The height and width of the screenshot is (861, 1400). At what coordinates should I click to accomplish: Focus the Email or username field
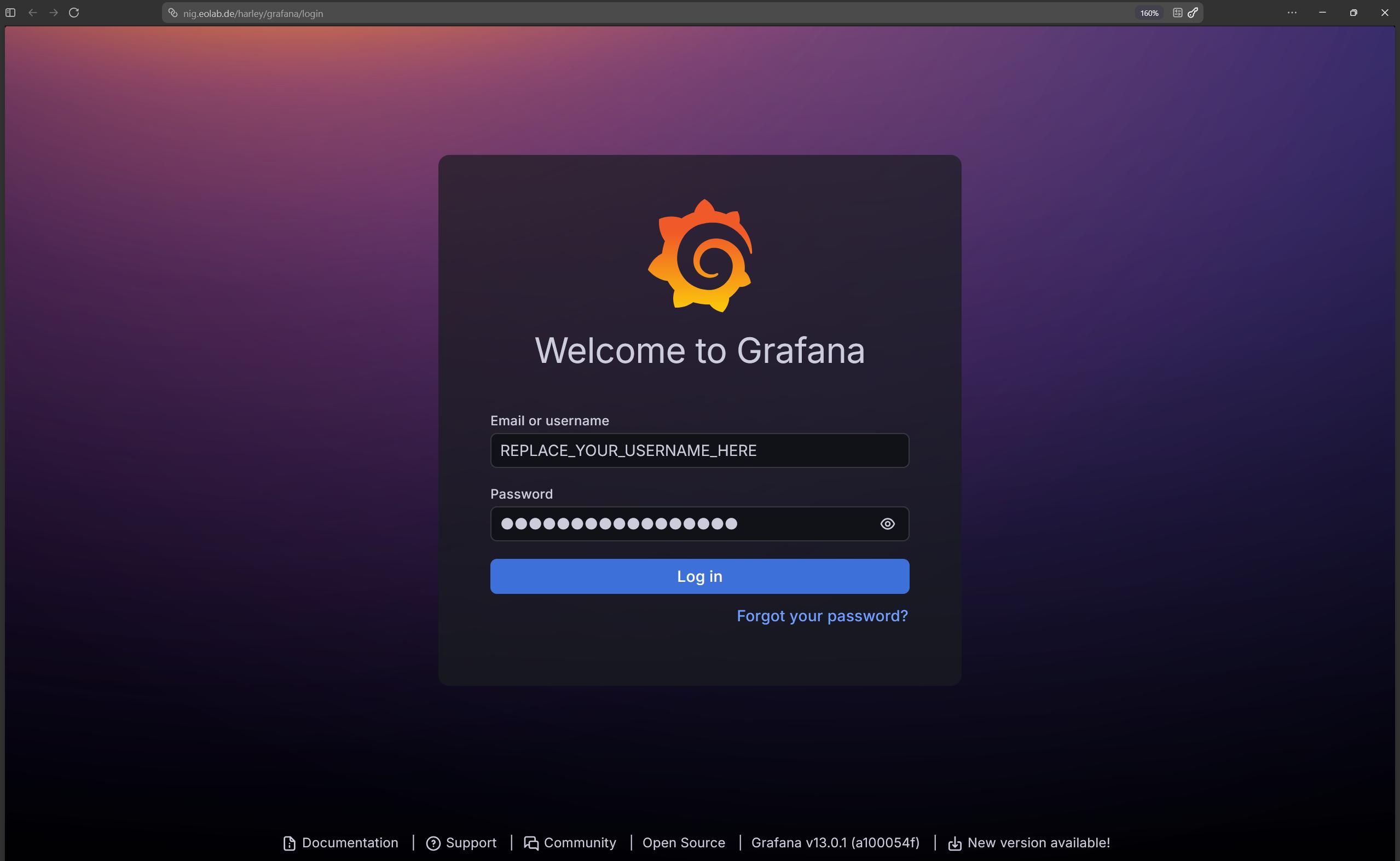click(699, 450)
